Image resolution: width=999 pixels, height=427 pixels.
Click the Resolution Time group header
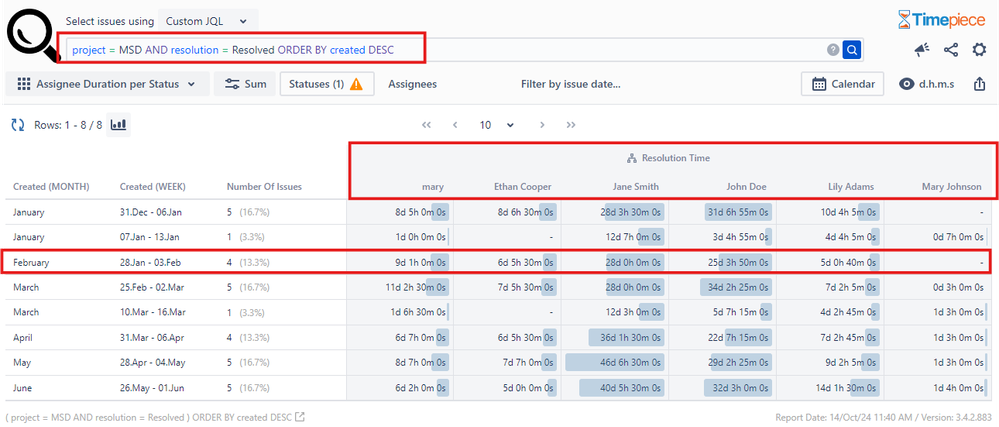(x=668, y=158)
